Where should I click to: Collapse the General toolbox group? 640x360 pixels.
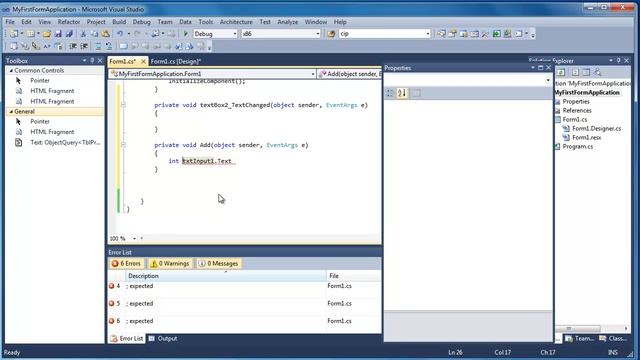11,111
